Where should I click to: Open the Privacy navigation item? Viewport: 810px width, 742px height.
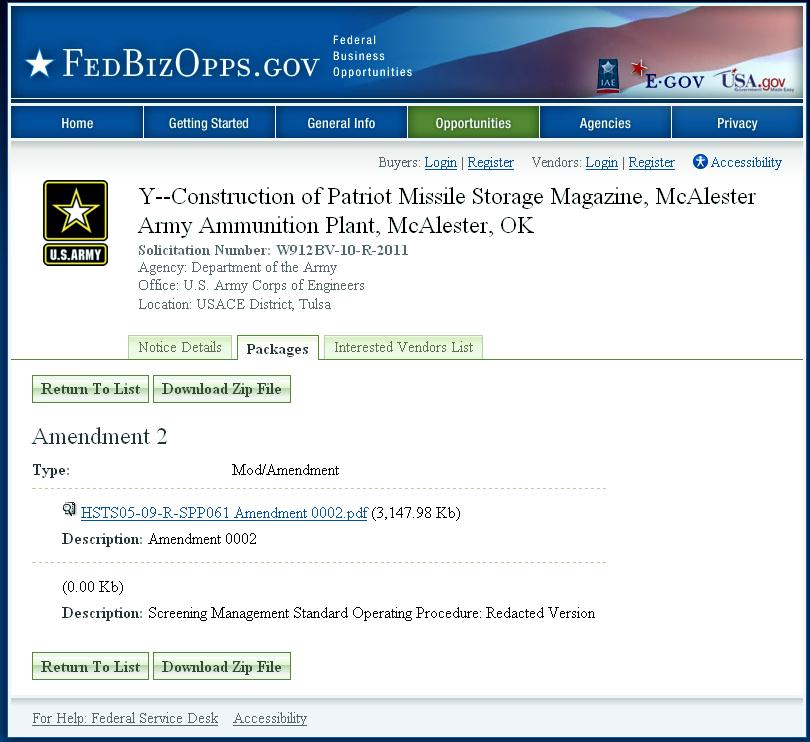tap(737, 123)
